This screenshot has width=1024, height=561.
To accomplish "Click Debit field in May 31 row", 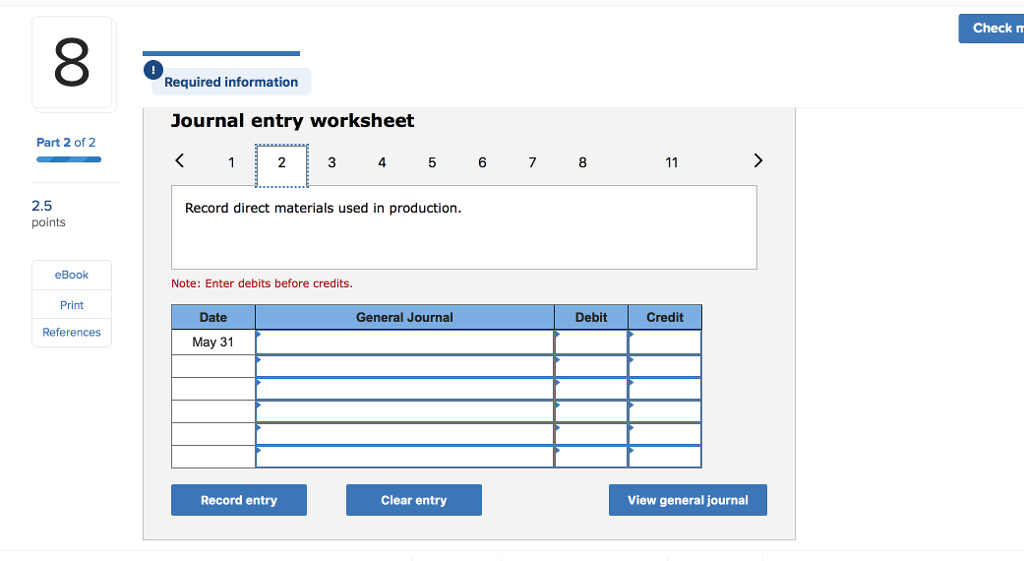I will click(x=591, y=342).
